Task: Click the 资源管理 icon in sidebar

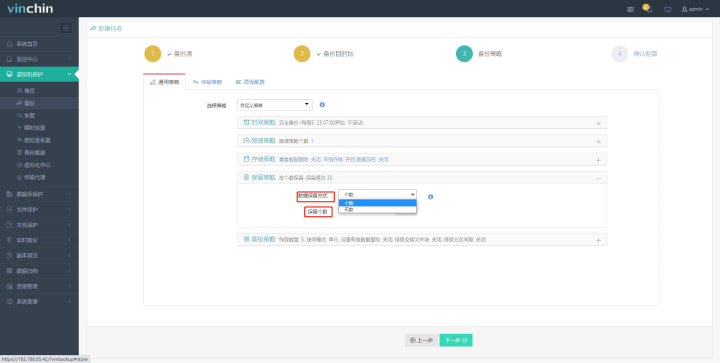Action: [x=10, y=286]
